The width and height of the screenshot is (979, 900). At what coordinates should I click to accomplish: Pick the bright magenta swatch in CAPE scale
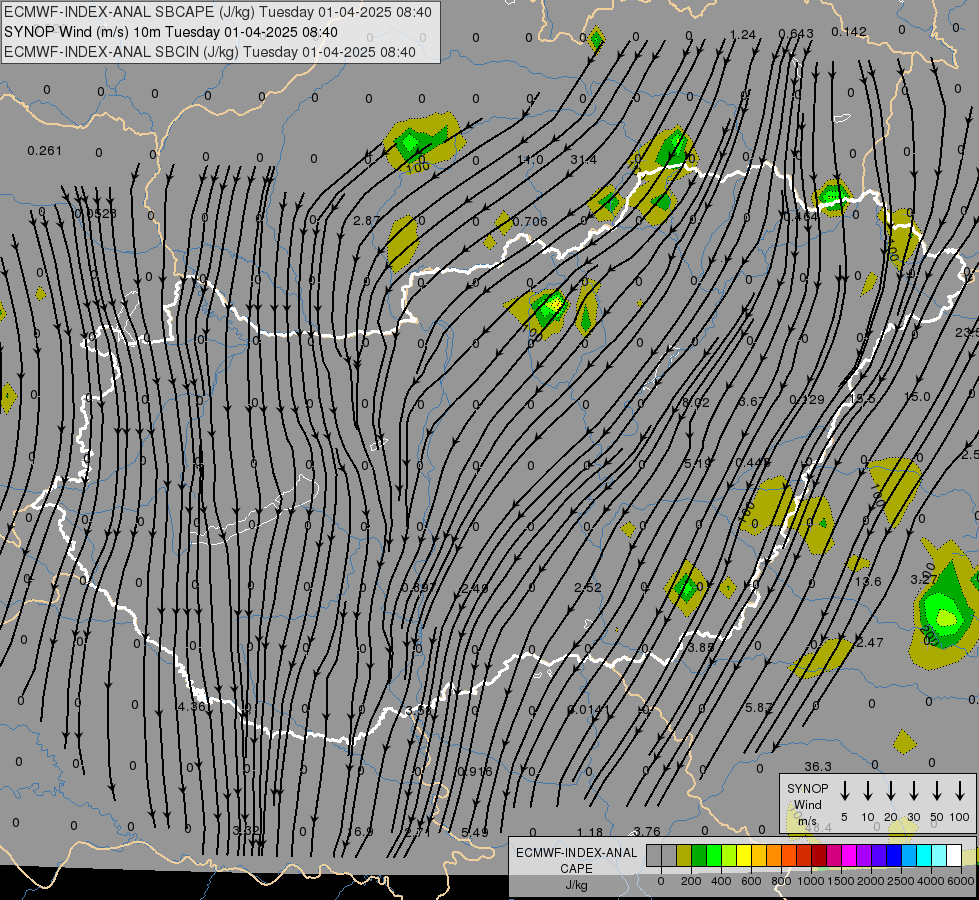[849, 855]
